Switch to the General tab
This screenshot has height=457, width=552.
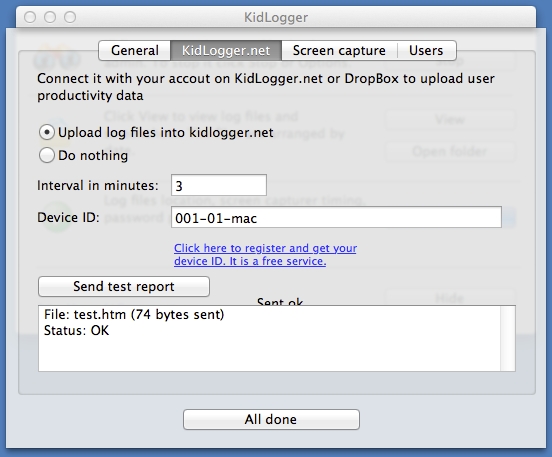(135, 50)
